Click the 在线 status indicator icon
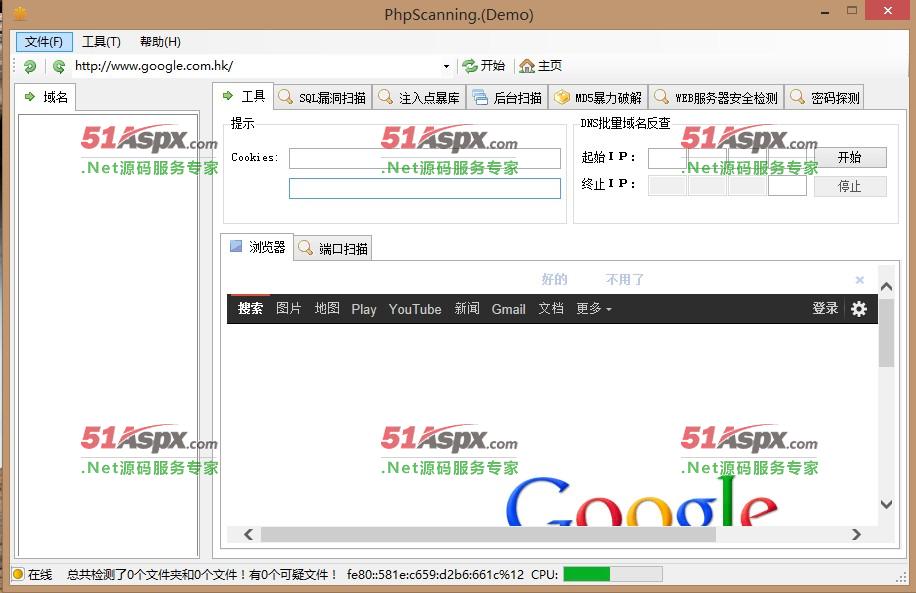Screen dimensions: 916x593 pyautogui.click(x=18, y=574)
